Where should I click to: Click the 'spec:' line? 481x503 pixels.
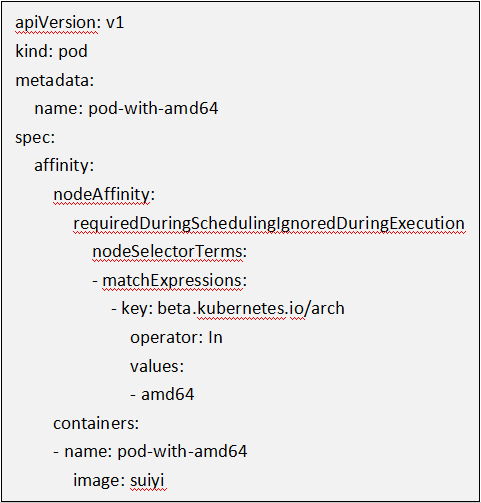click(35, 138)
